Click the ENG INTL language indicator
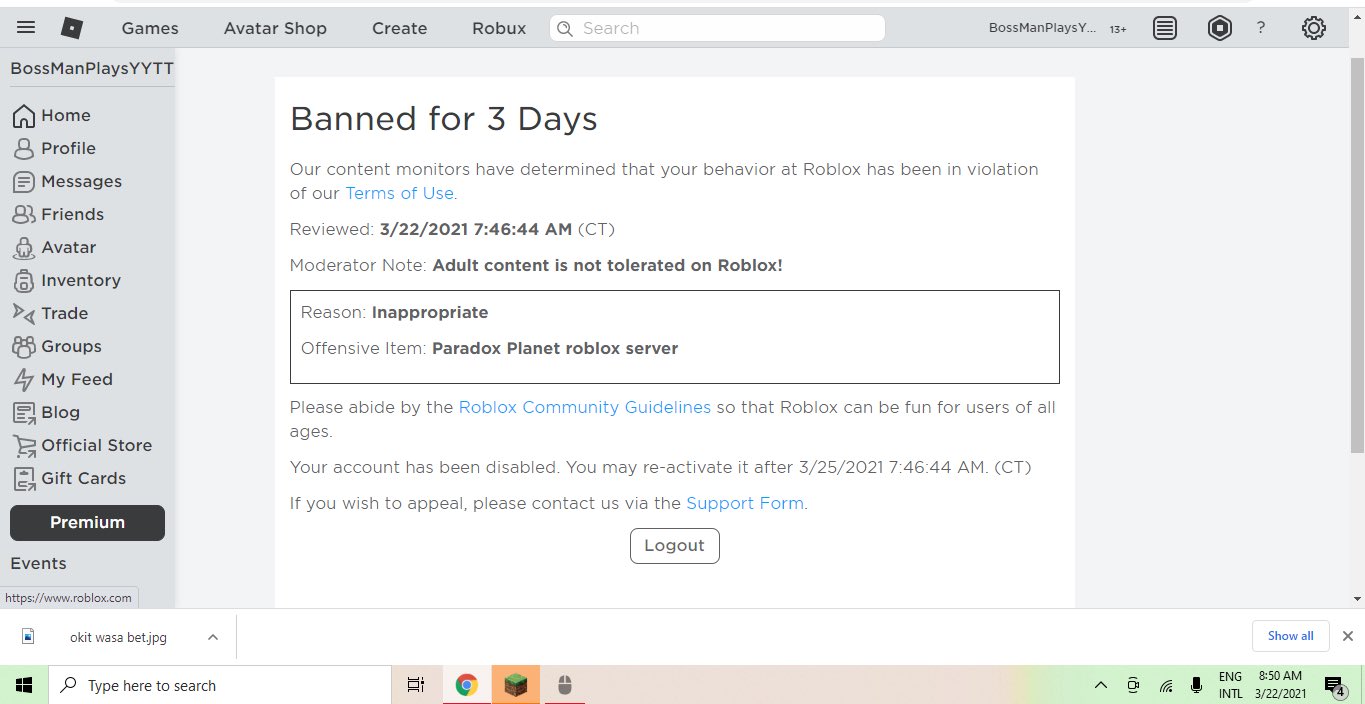 (x=1231, y=685)
